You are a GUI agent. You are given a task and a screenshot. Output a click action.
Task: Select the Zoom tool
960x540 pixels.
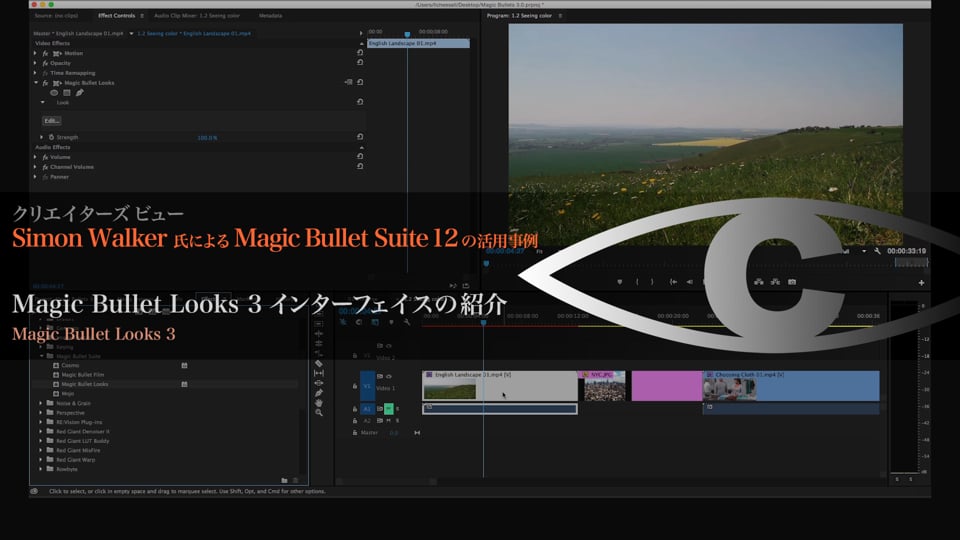click(x=319, y=413)
